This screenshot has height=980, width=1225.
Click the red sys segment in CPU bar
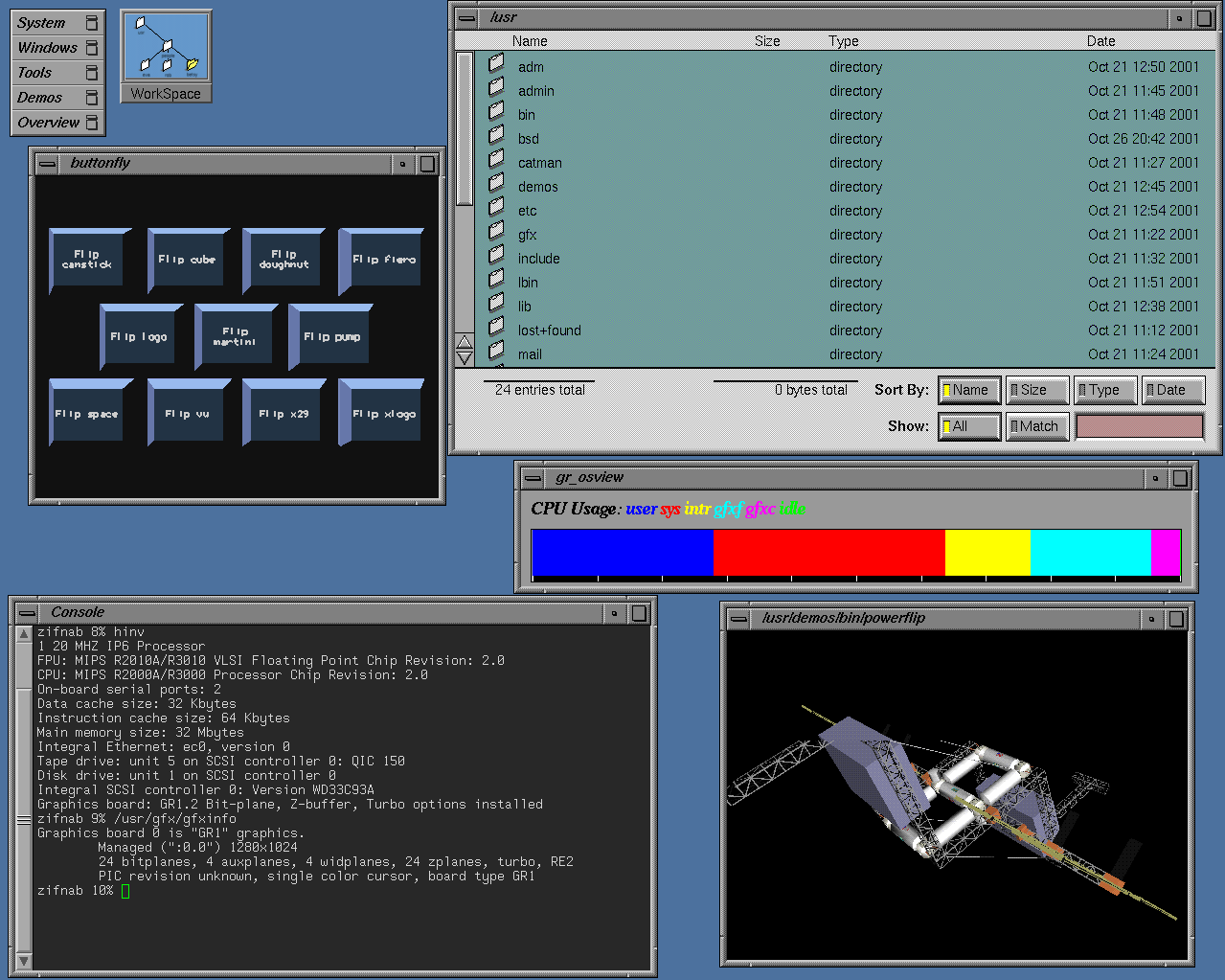pos(828,553)
